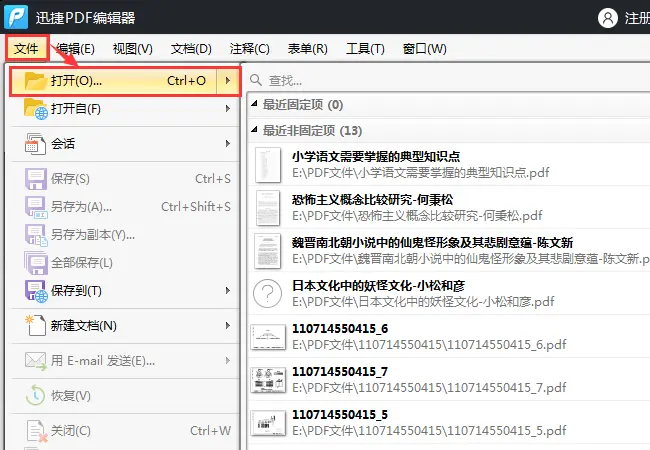The image size is (650, 450).
Task: Click the 全部保存 stacked disks icon
Action: 36,263
